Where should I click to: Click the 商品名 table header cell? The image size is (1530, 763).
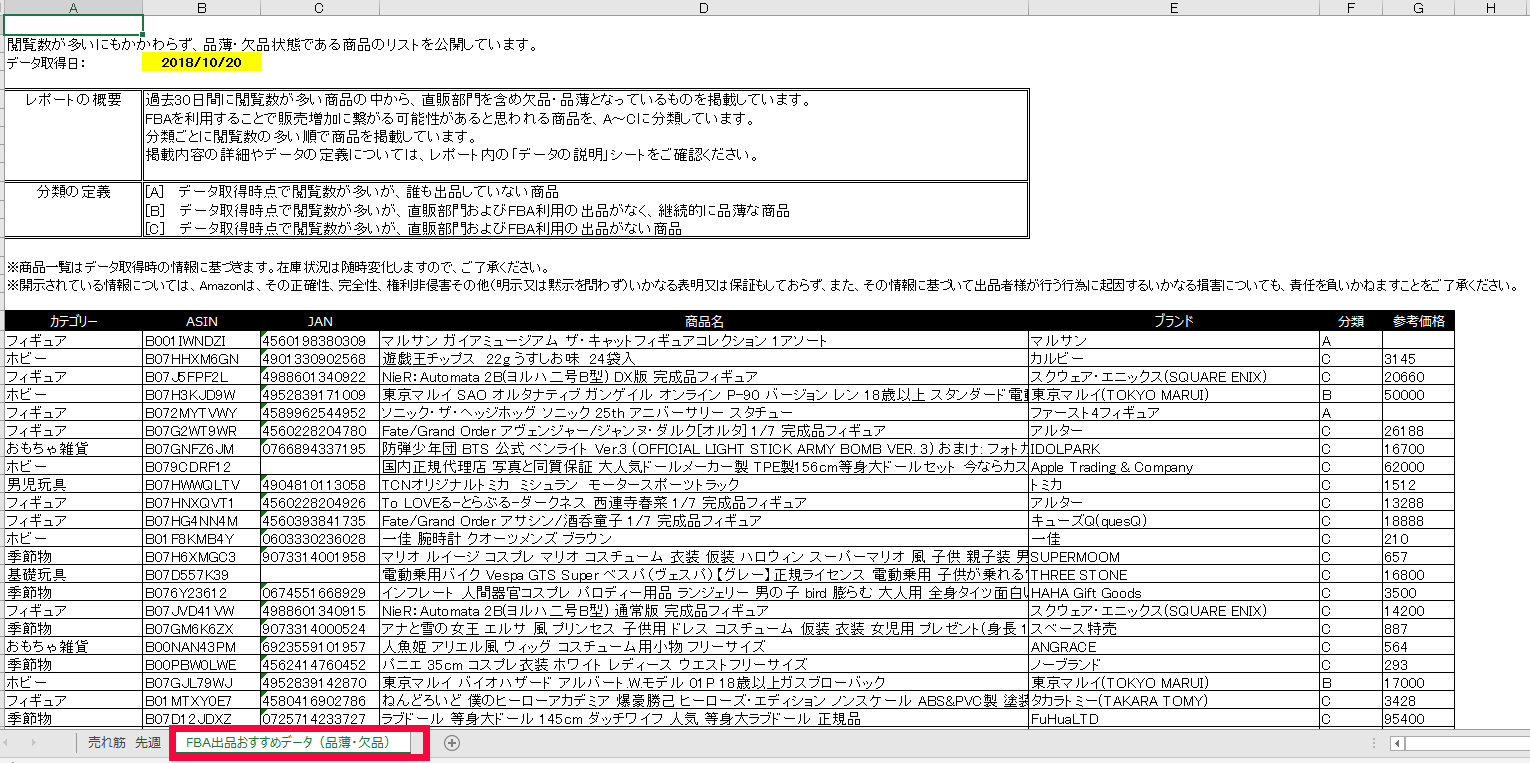coord(704,321)
